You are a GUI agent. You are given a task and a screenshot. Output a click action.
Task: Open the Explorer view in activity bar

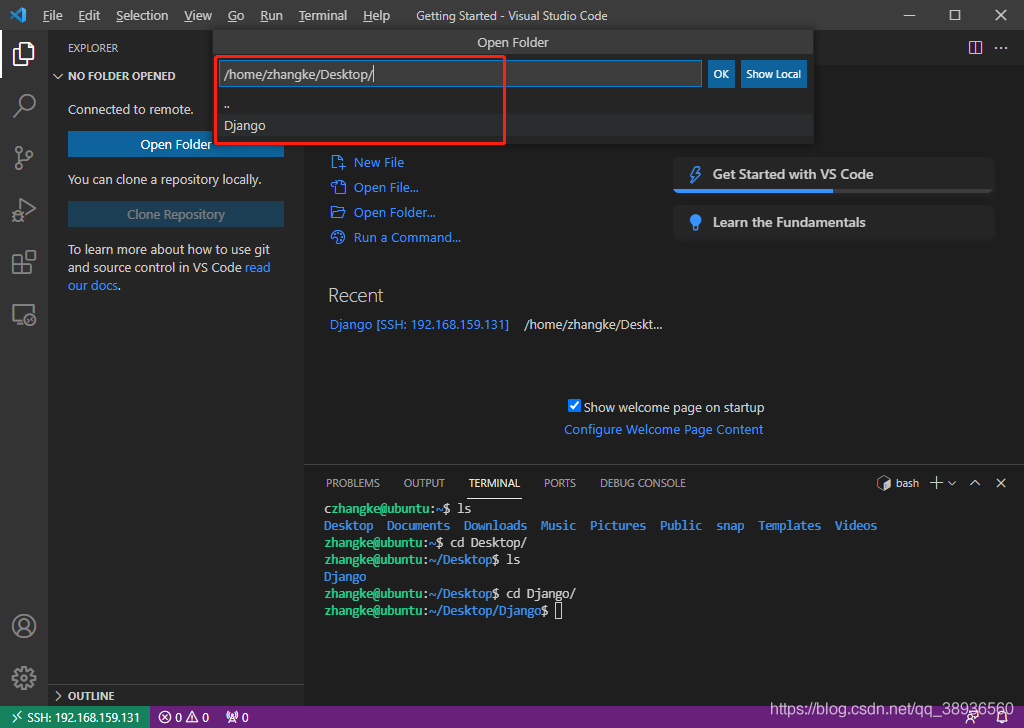tap(24, 54)
